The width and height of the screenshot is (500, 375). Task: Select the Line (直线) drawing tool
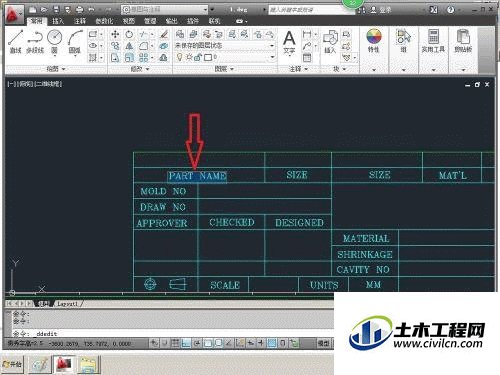tap(15, 41)
